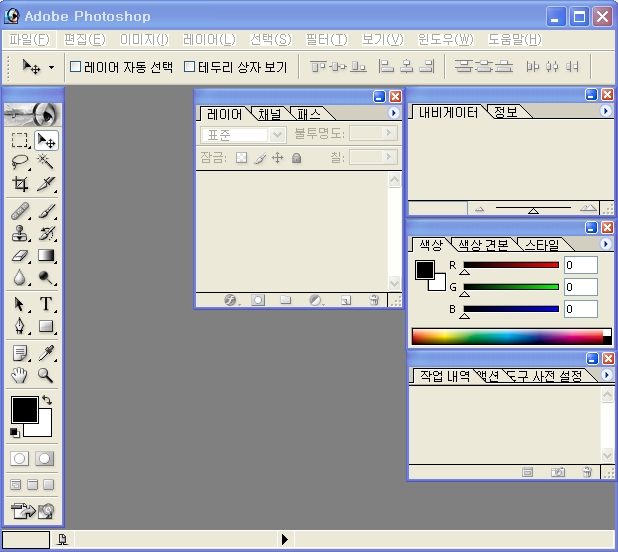Click the foreground color swatch in toolbox
This screenshot has width=618, height=552.
pyautogui.click(x=24, y=409)
